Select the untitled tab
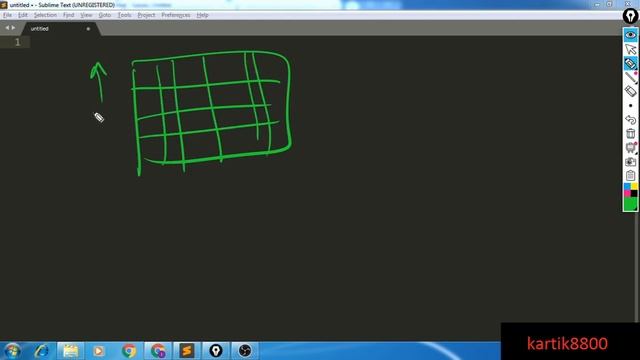640x360 pixels. click(x=60, y=29)
